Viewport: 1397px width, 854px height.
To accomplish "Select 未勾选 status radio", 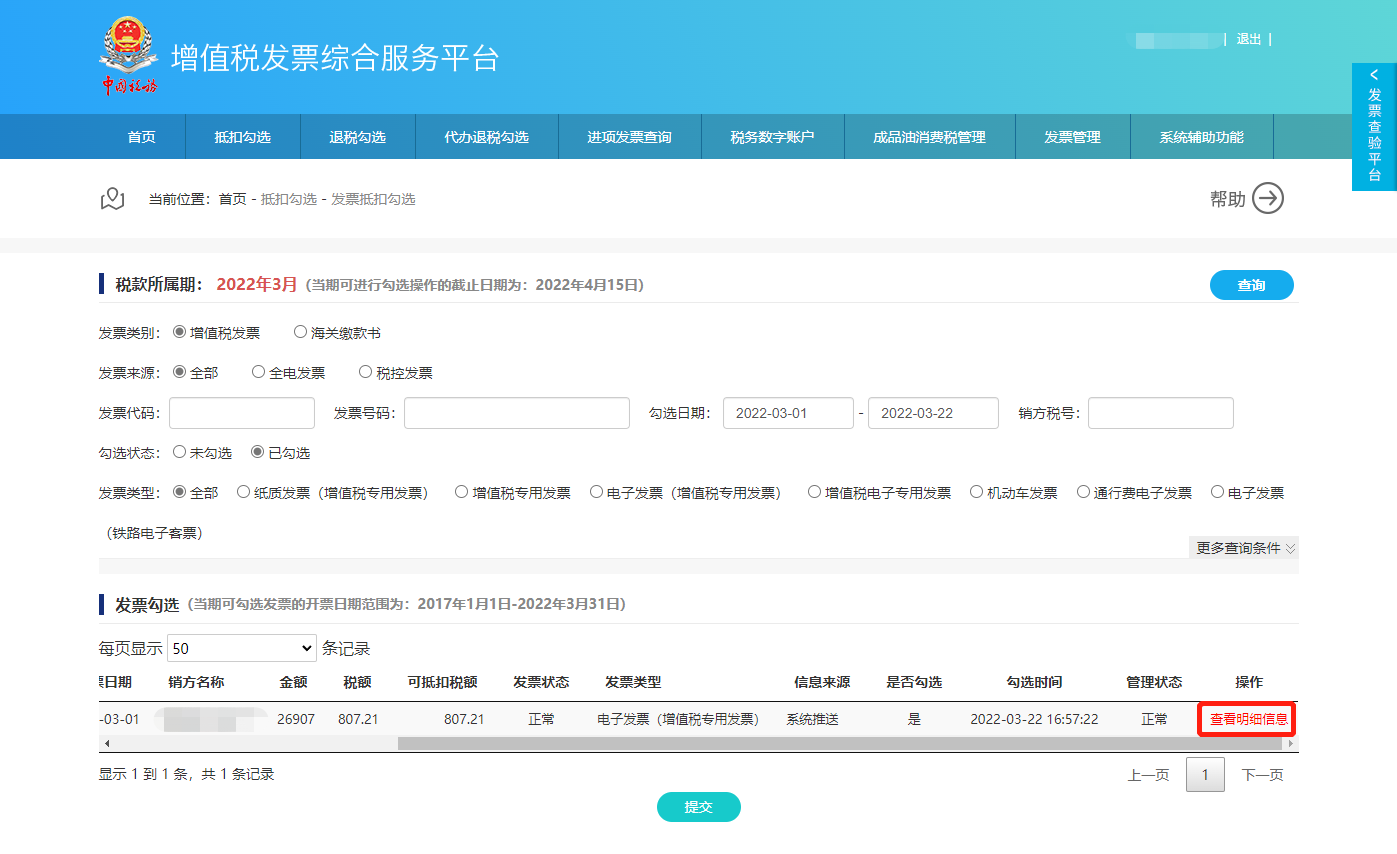I will tap(180, 452).
